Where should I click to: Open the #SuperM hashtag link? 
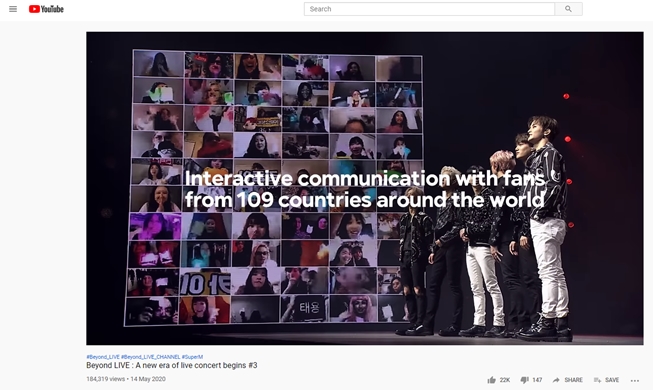(x=192, y=357)
